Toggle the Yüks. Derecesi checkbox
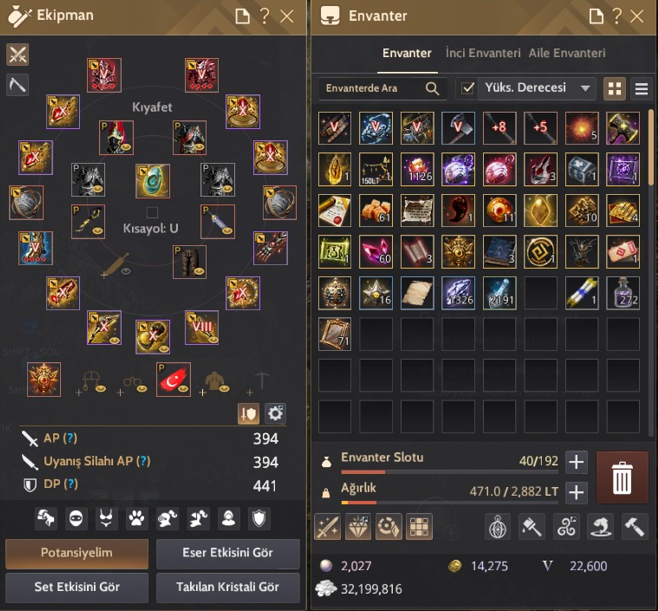658x611 pixels. pyautogui.click(x=467, y=88)
